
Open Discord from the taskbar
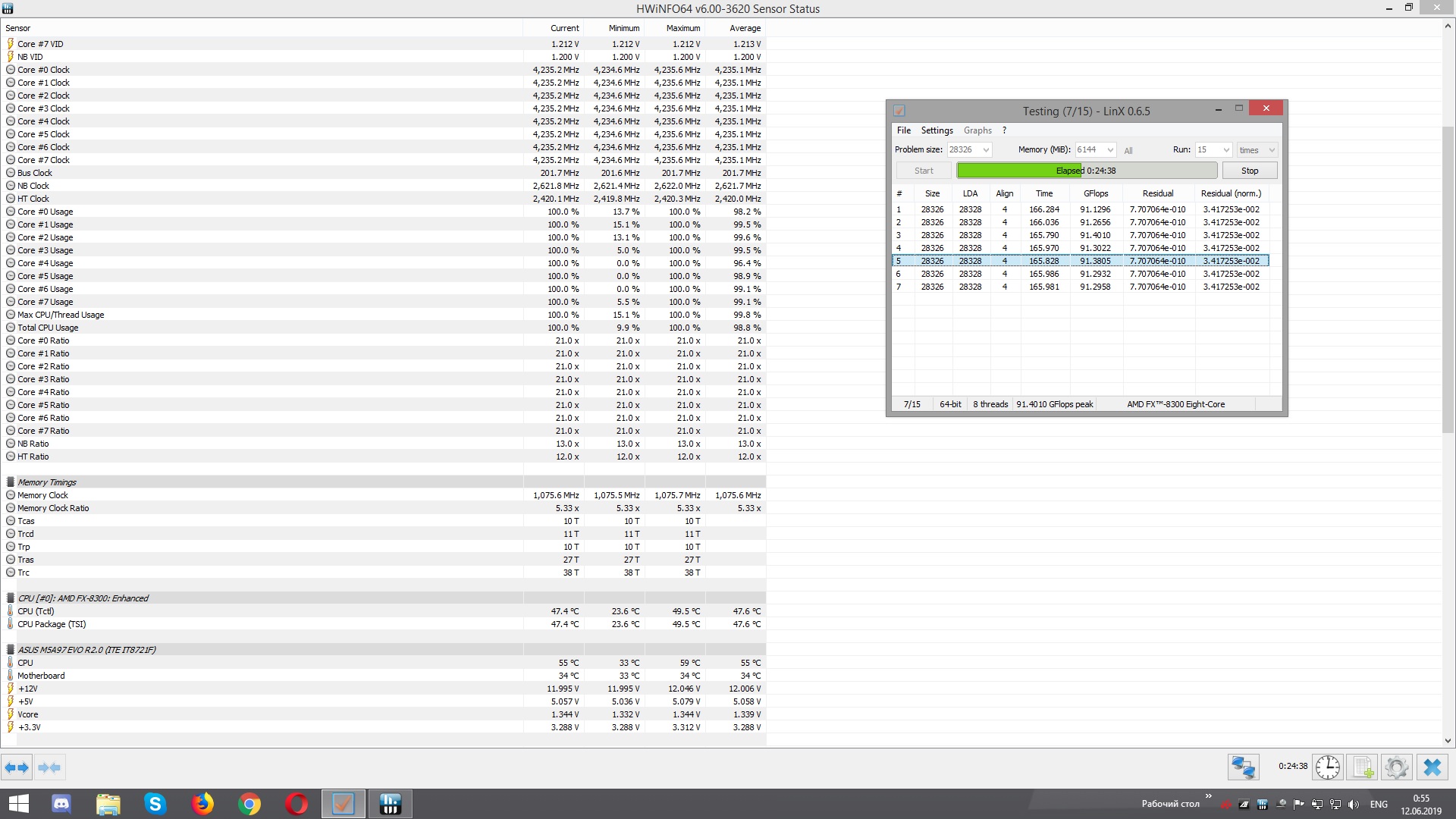click(x=61, y=804)
